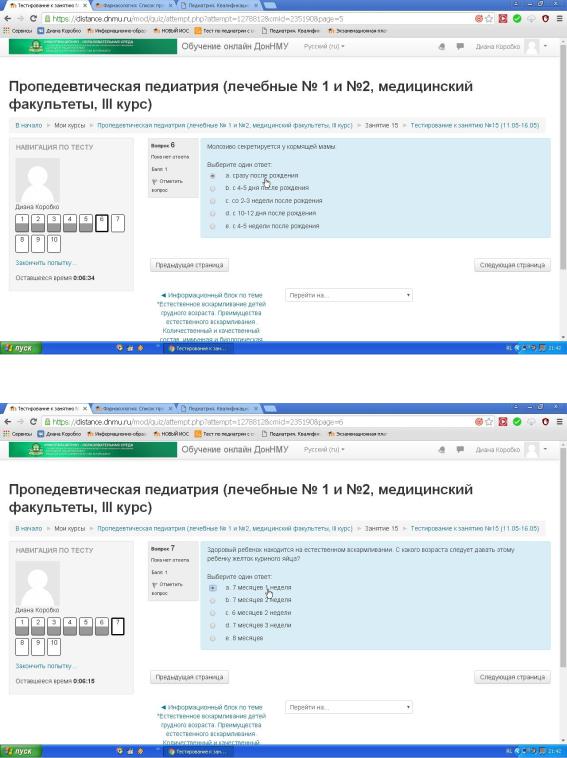Viewport: 567px width, 758px height.
Task: Pick answer 'e. 8 месяцев' in question 7
Action: (x=212, y=639)
